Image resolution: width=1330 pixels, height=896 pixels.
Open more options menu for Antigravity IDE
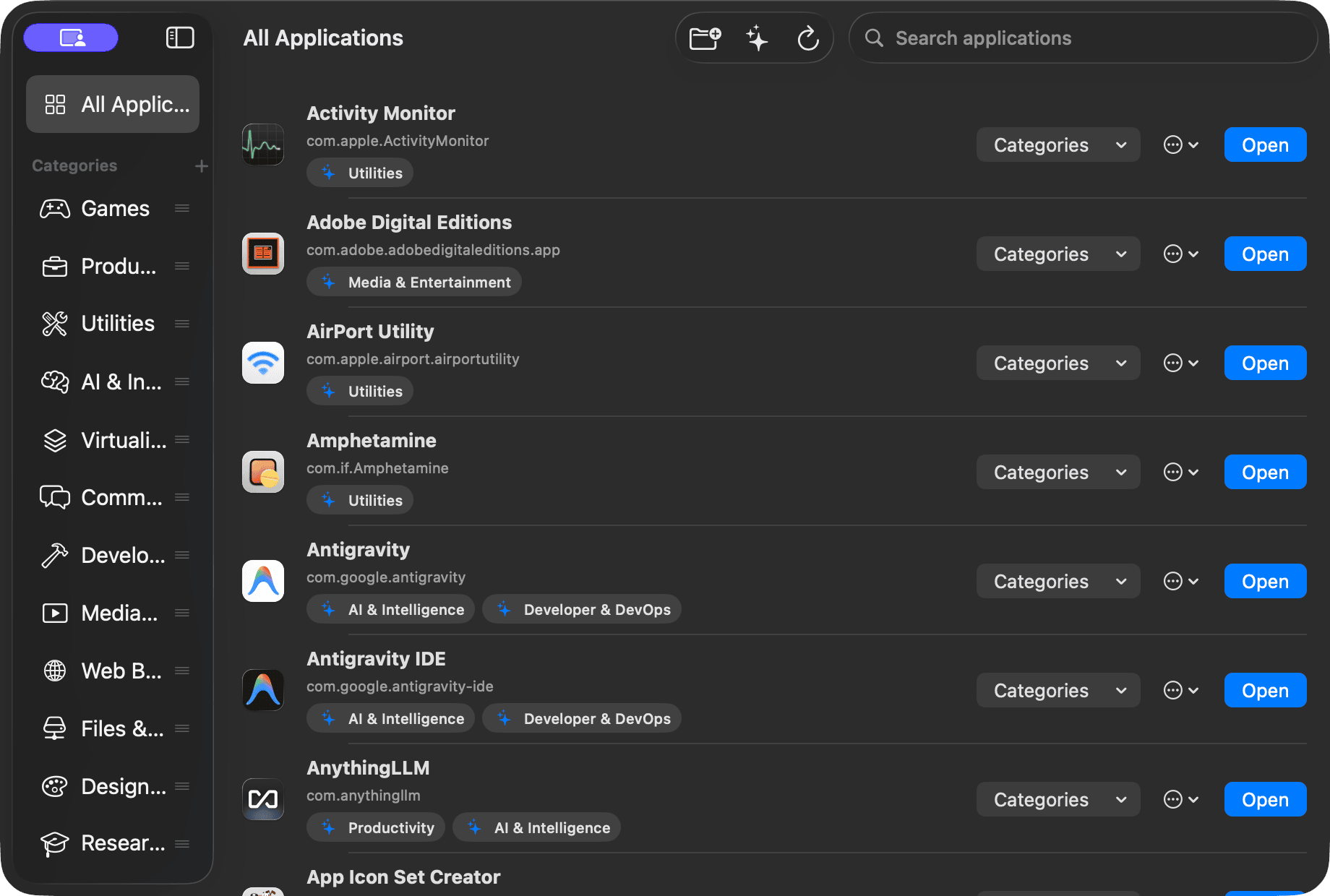pyautogui.click(x=1181, y=690)
